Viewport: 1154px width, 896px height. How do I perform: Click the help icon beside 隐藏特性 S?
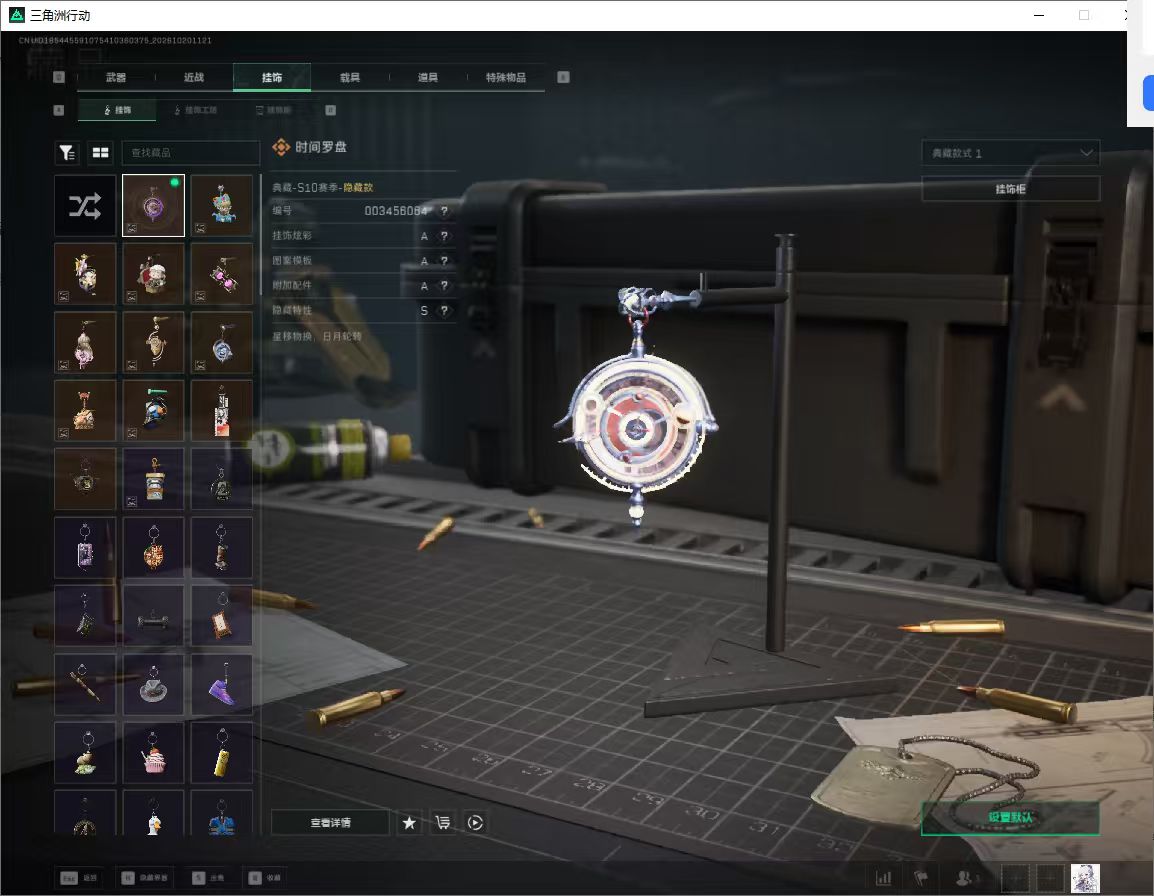click(x=444, y=311)
